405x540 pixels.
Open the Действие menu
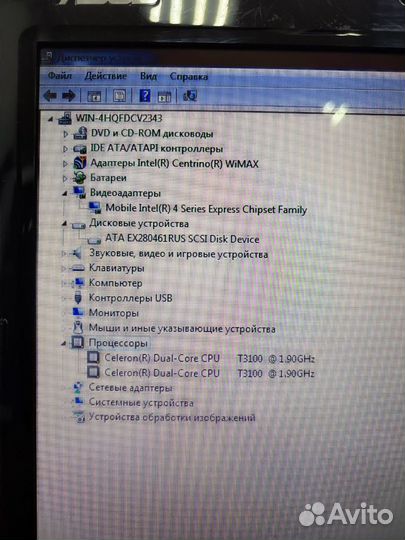[x=106, y=76]
